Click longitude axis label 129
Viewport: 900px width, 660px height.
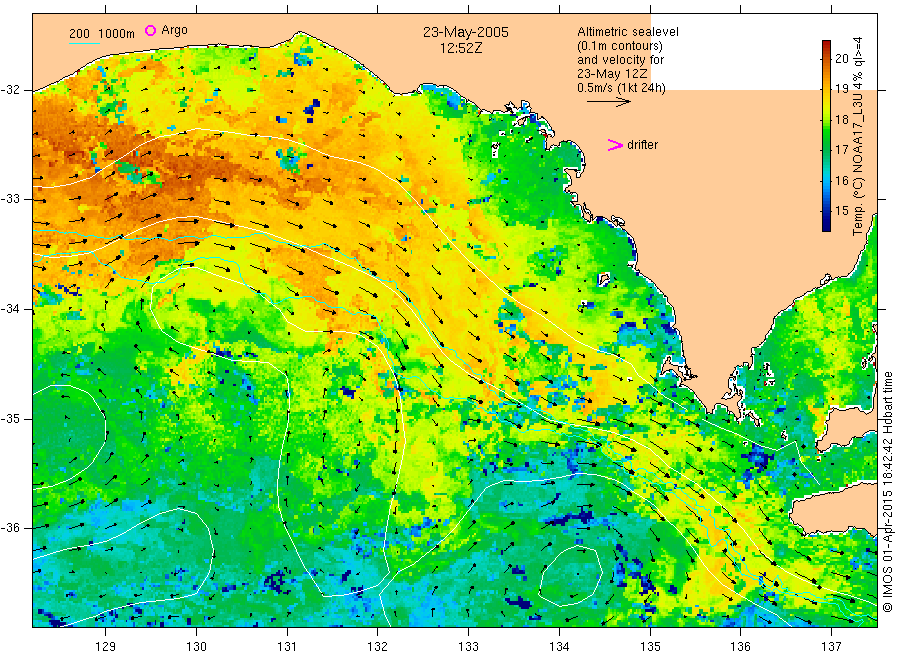click(106, 647)
